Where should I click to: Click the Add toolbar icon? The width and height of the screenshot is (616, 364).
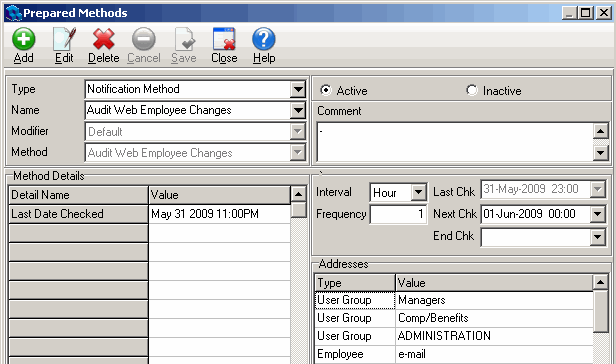24,39
